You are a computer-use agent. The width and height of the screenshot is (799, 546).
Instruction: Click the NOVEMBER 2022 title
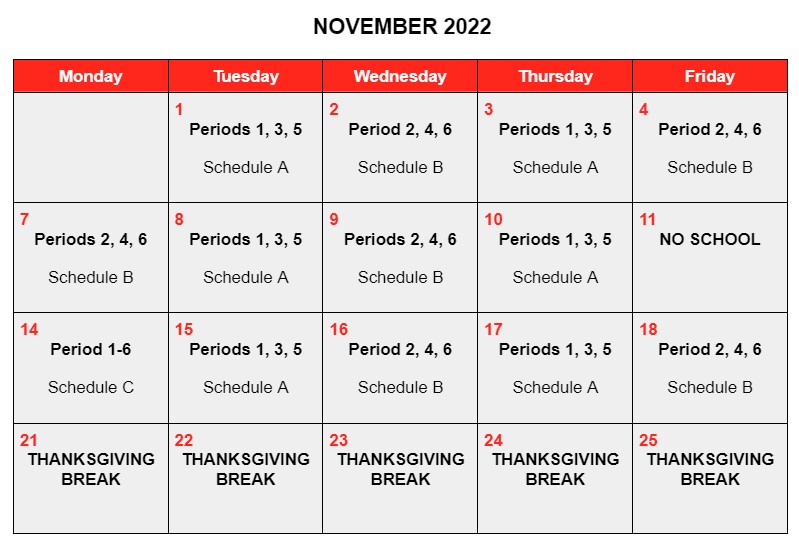pyautogui.click(x=402, y=27)
